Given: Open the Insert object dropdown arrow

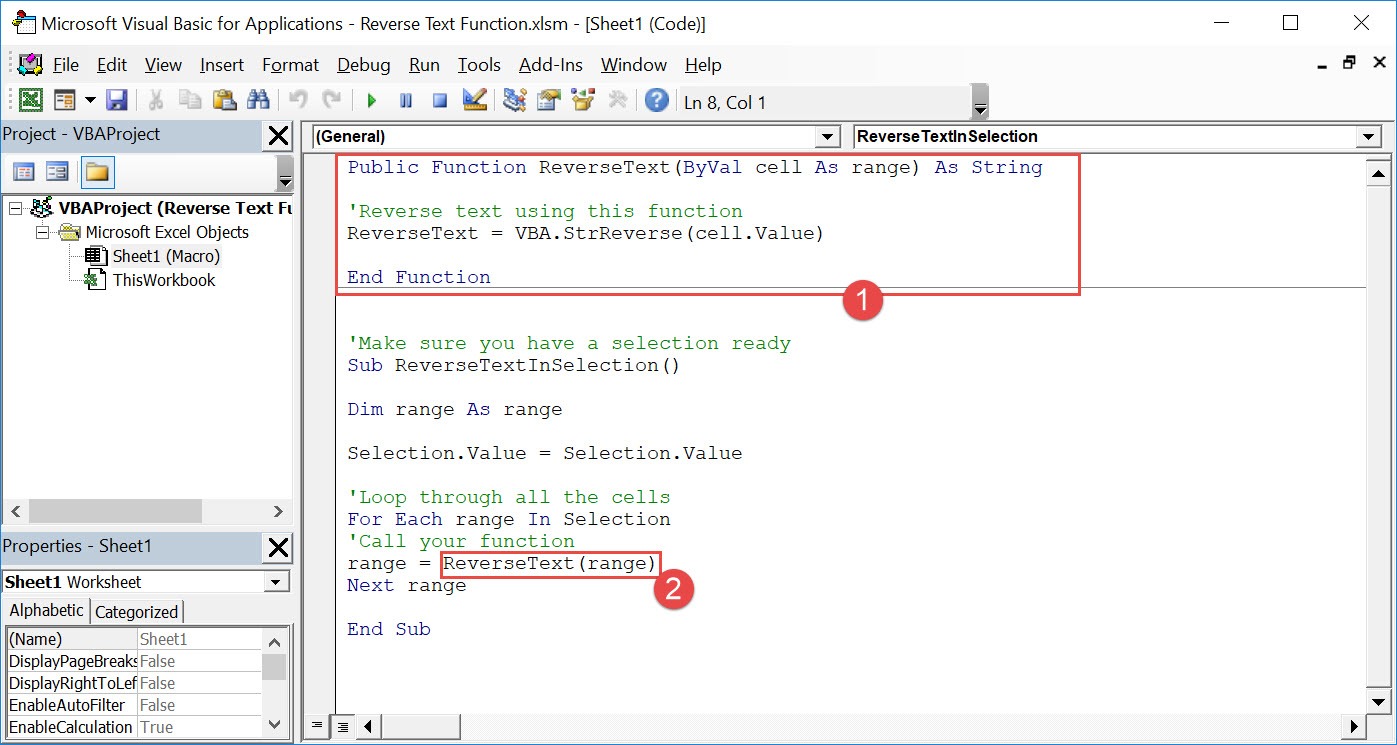Looking at the screenshot, I should tap(89, 100).
